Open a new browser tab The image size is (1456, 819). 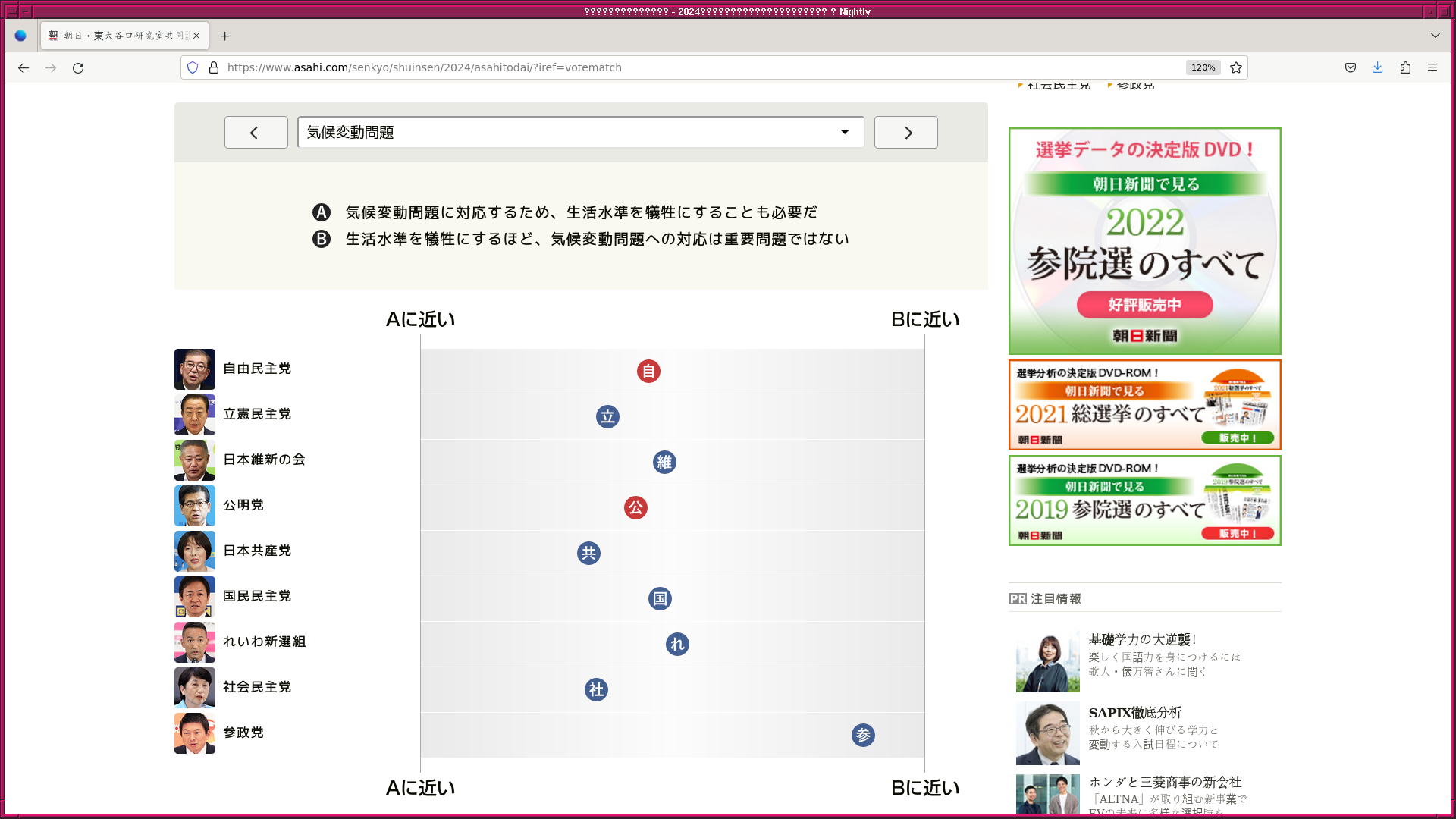(x=224, y=36)
